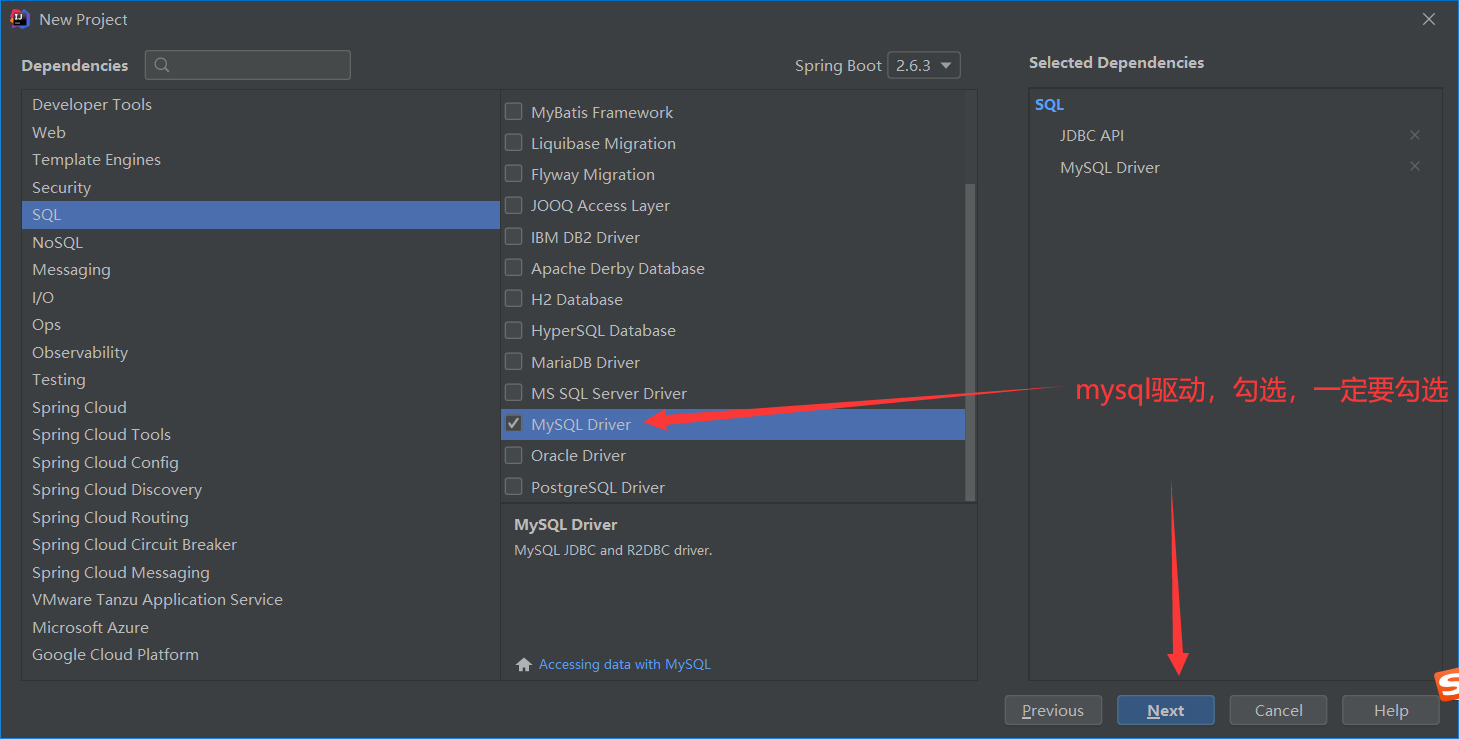The width and height of the screenshot is (1459, 739).
Task: Check the MyBatis Framework checkbox
Action: coord(514,112)
